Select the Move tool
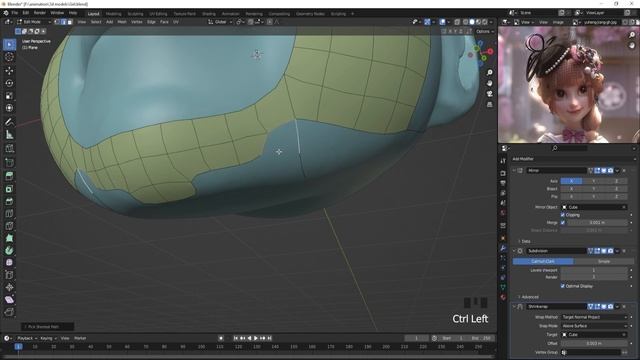640x360 pixels. [9, 71]
